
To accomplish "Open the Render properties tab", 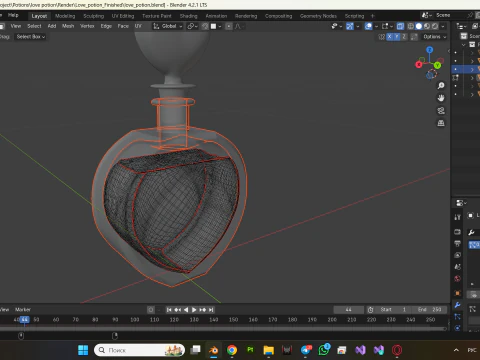I will pos(457,232).
